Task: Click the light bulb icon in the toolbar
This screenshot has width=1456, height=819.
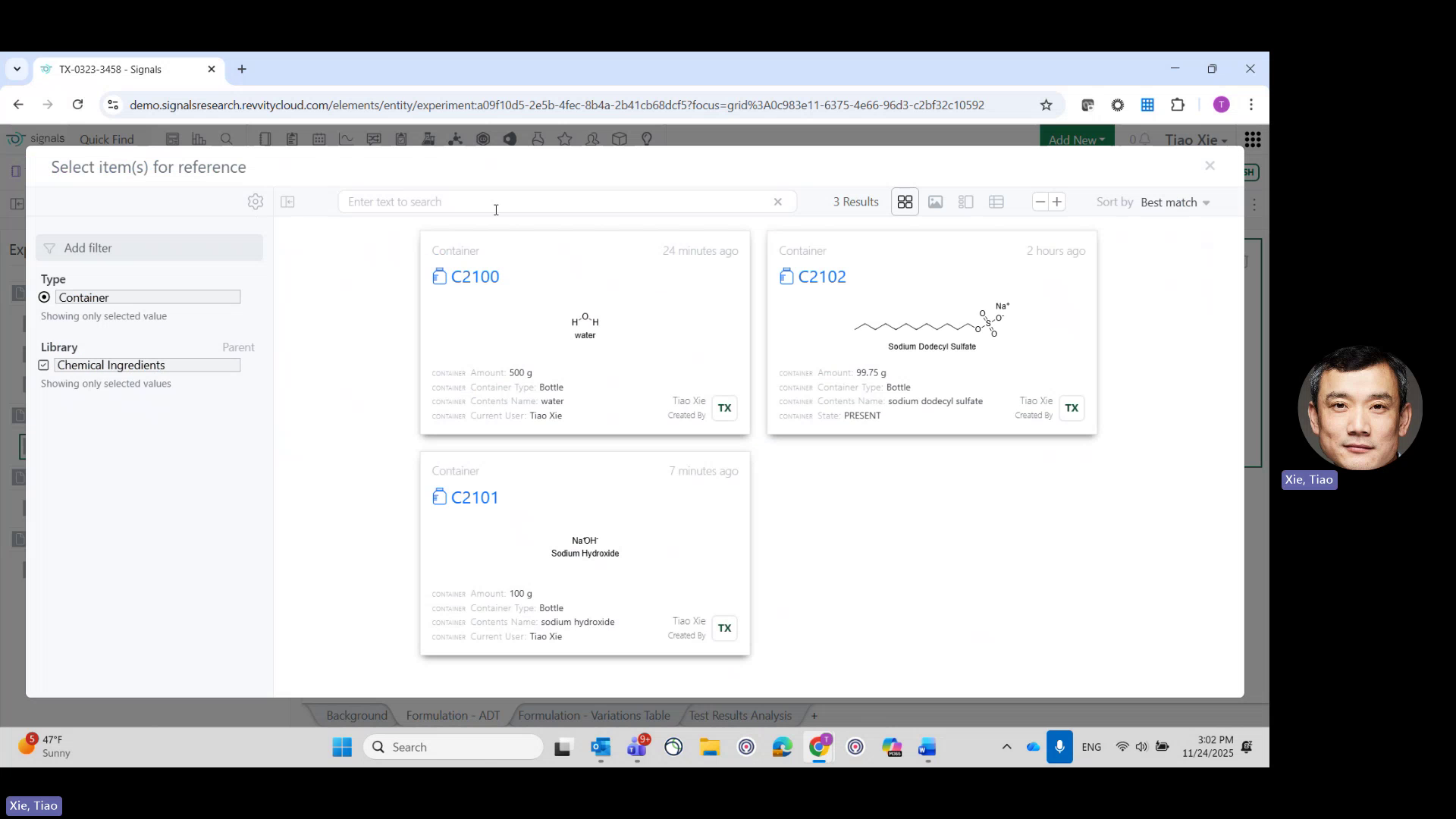Action: point(646,139)
